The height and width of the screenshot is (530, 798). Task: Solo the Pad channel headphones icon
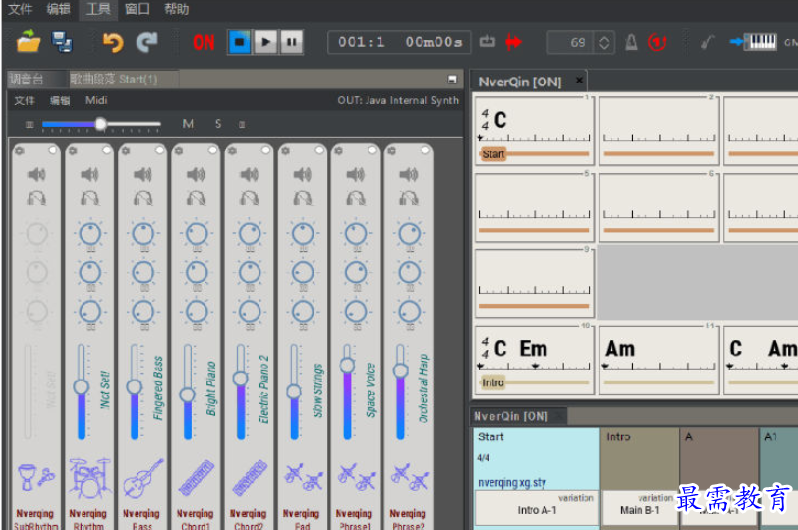click(x=302, y=198)
